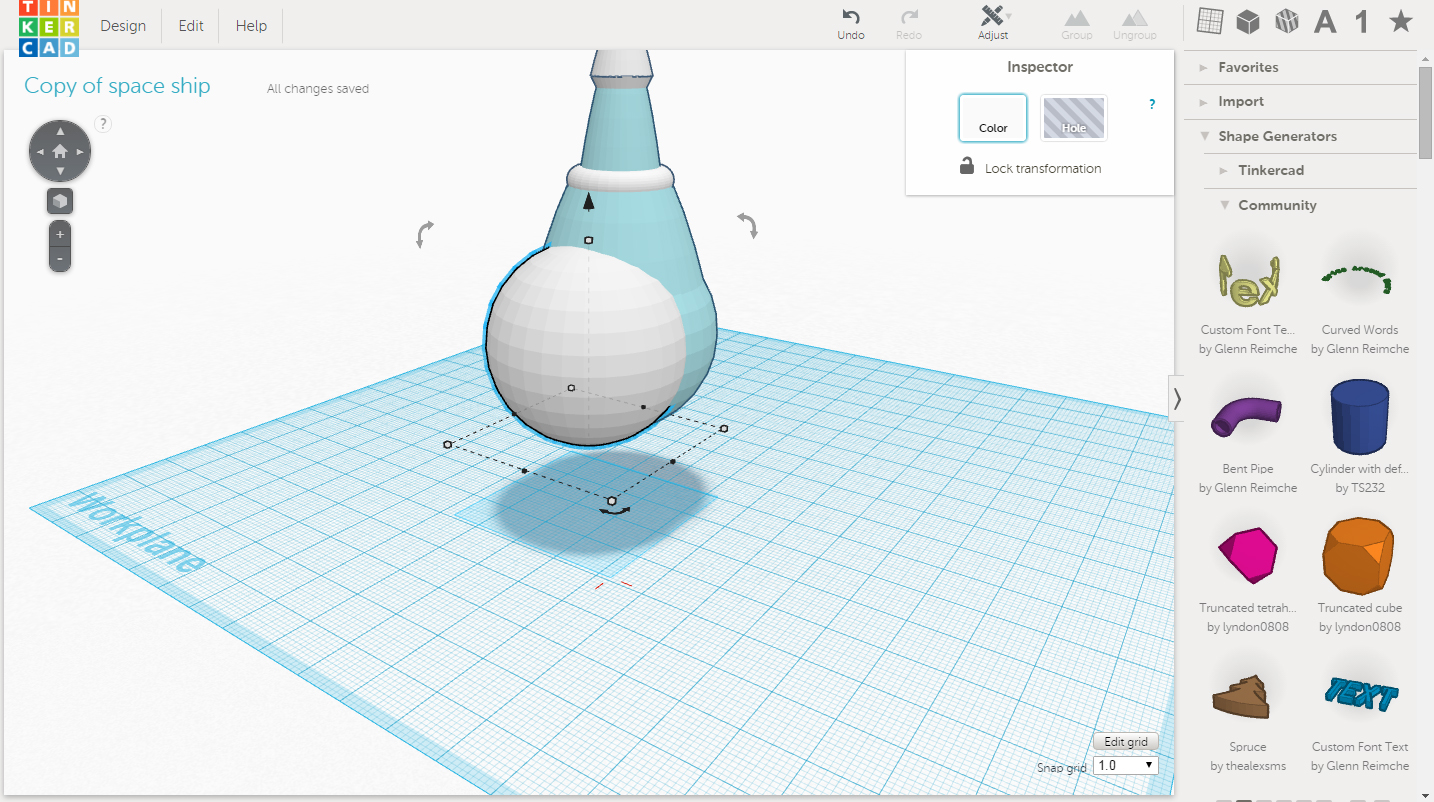Select the blue Custom Font Text thumbnail
This screenshot has width=1434, height=802.
tap(1359, 693)
